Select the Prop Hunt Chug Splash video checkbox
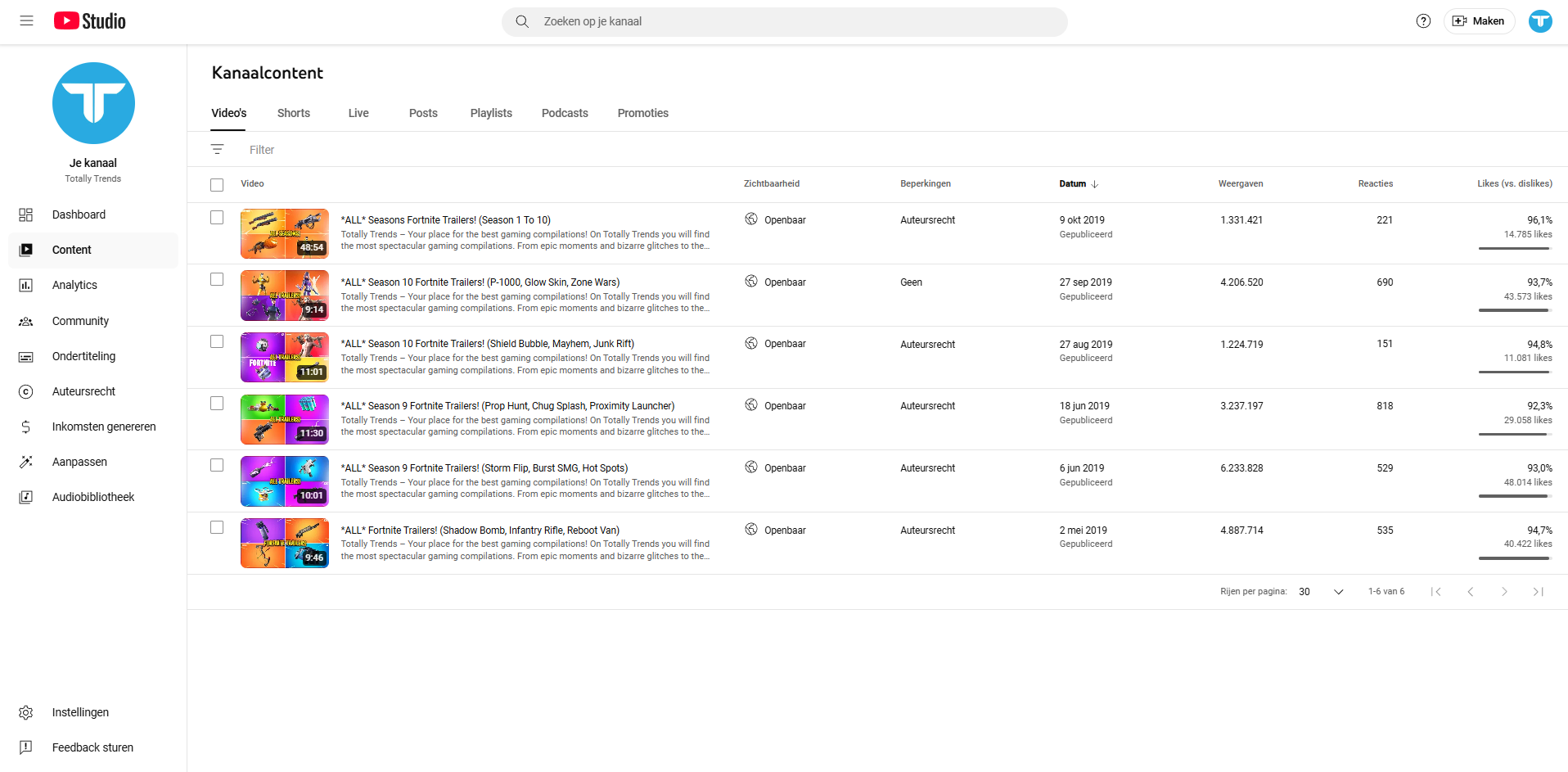Viewport: 1568px width, 772px height. 217,403
